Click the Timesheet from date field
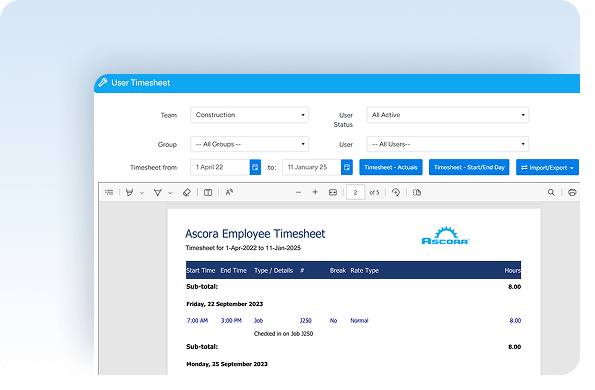Image resolution: width=595 pixels, height=390 pixels. pos(220,167)
